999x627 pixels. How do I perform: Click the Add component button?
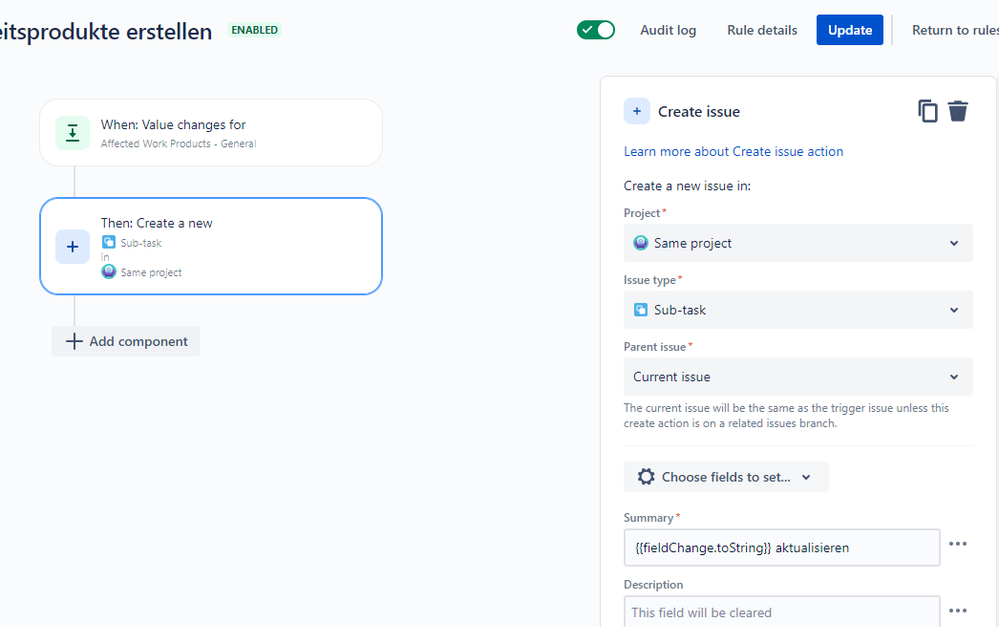click(x=126, y=342)
